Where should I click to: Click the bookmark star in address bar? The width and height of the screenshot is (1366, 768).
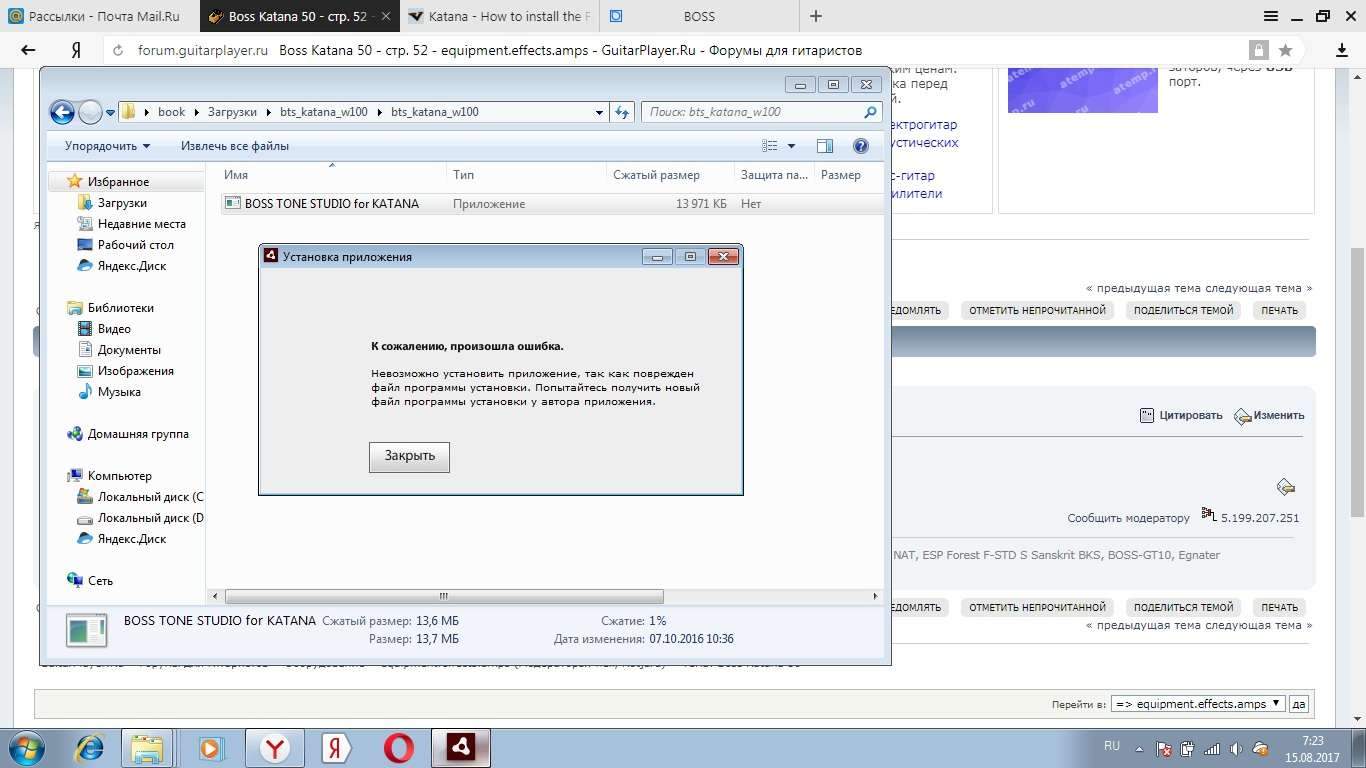(x=1286, y=50)
